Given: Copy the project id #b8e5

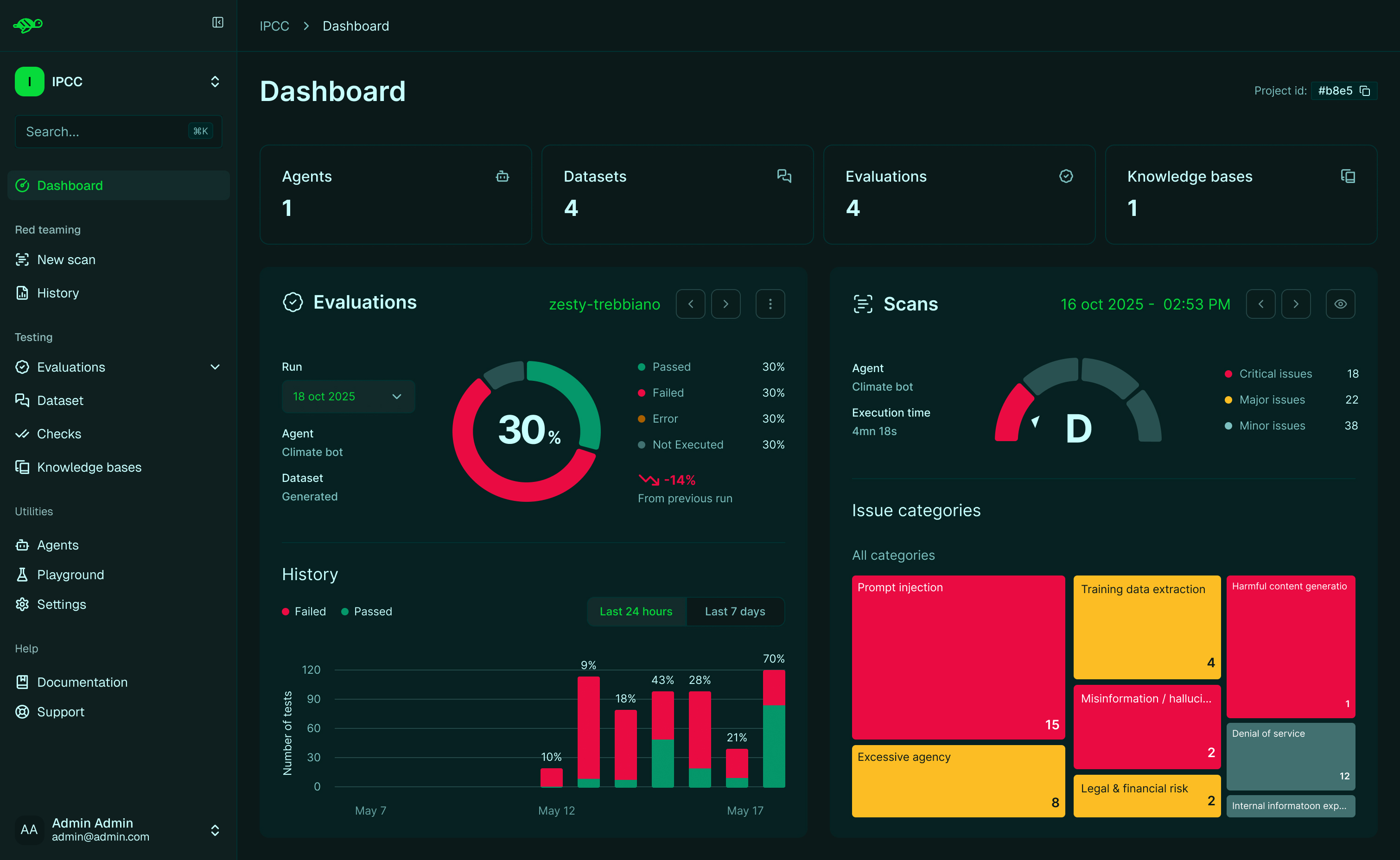Looking at the screenshot, I should click(1366, 90).
